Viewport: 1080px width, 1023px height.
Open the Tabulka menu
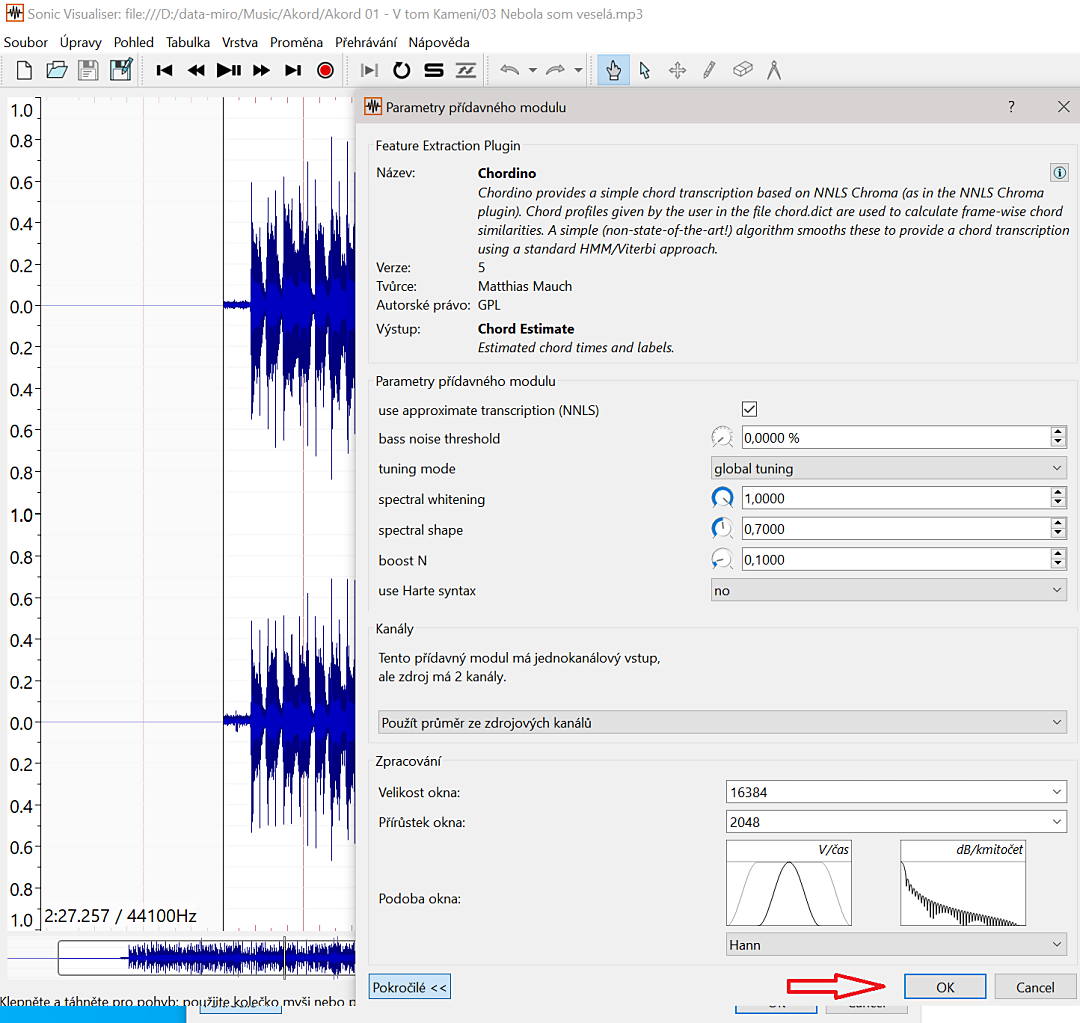(188, 42)
